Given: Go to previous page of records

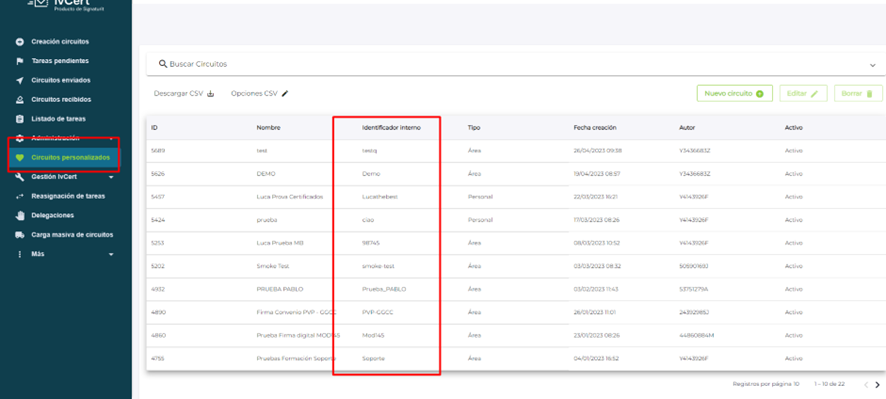Looking at the screenshot, I should click(x=866, y=384).
